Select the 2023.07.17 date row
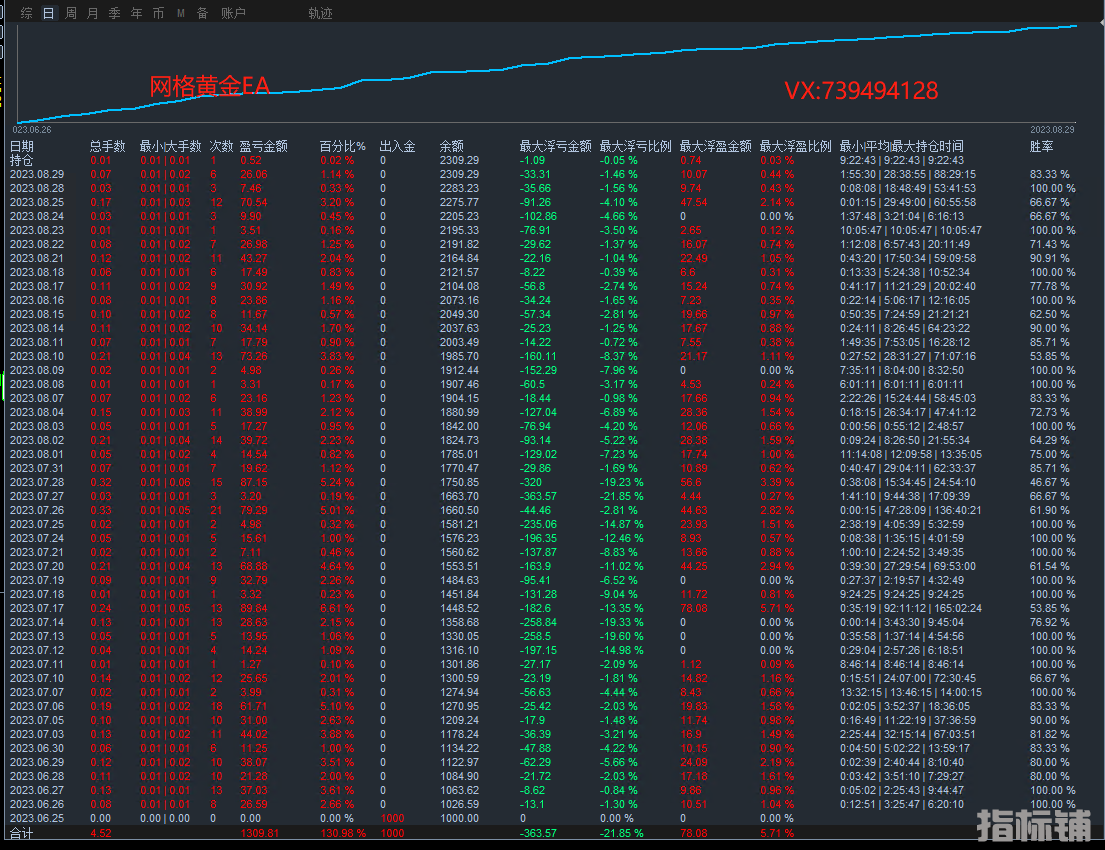The height and width of the screenshot is (850, 1105). click(543, 608)
